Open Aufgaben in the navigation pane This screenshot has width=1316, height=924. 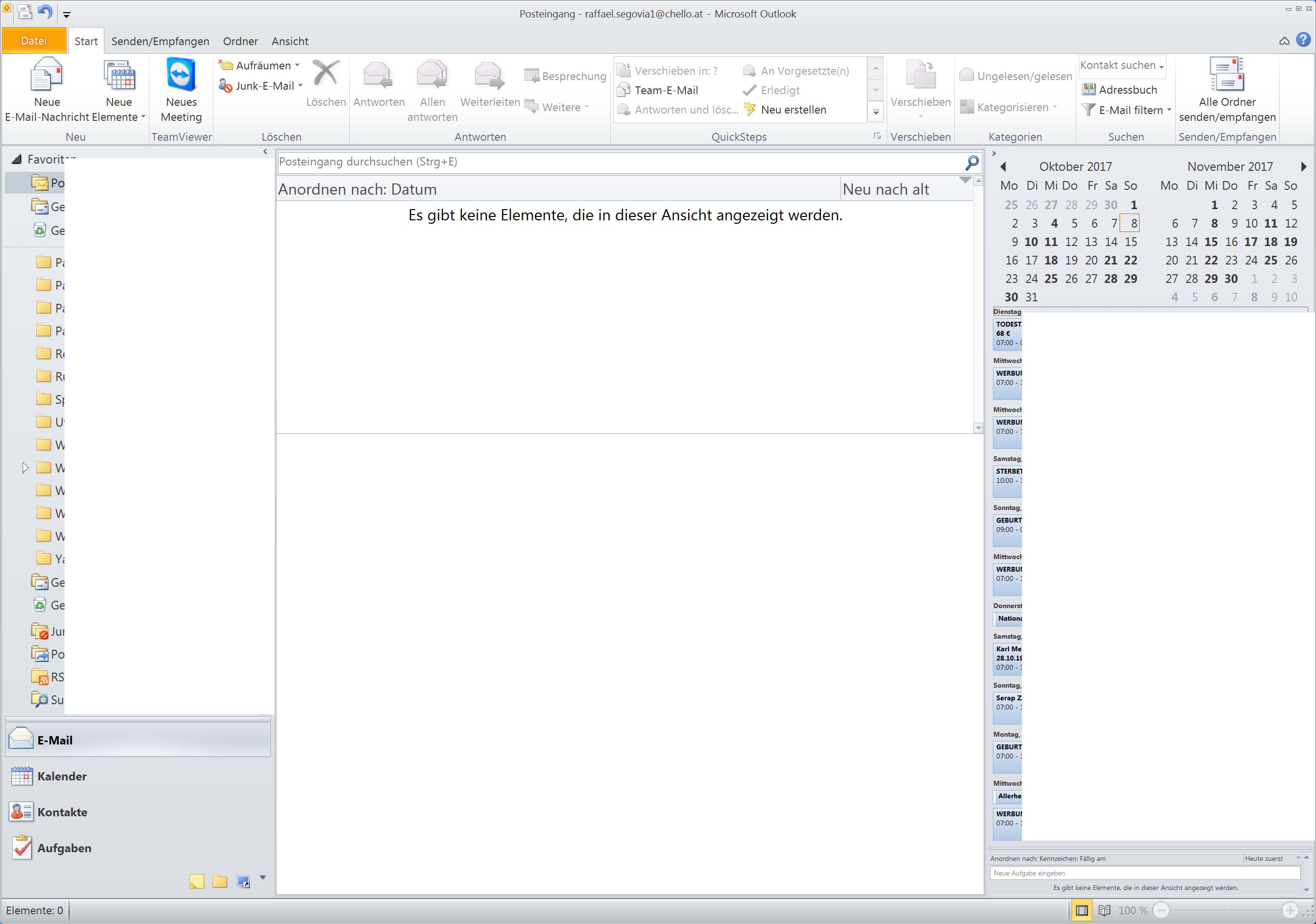click(x=63, y=848)
